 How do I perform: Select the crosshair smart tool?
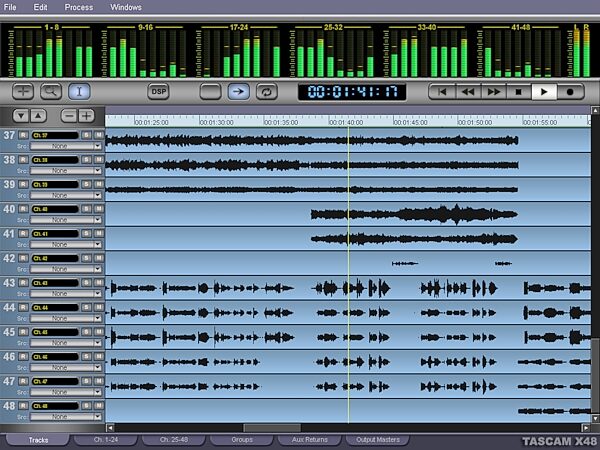[x=23, y=92]
